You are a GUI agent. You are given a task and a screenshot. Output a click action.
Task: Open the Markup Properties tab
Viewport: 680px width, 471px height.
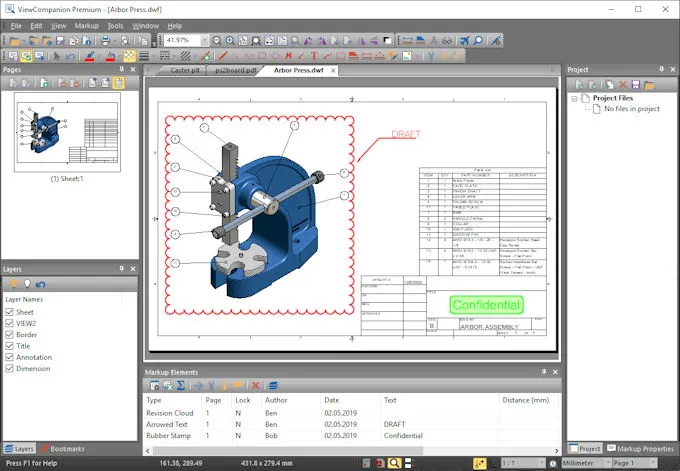pos(641,449)
